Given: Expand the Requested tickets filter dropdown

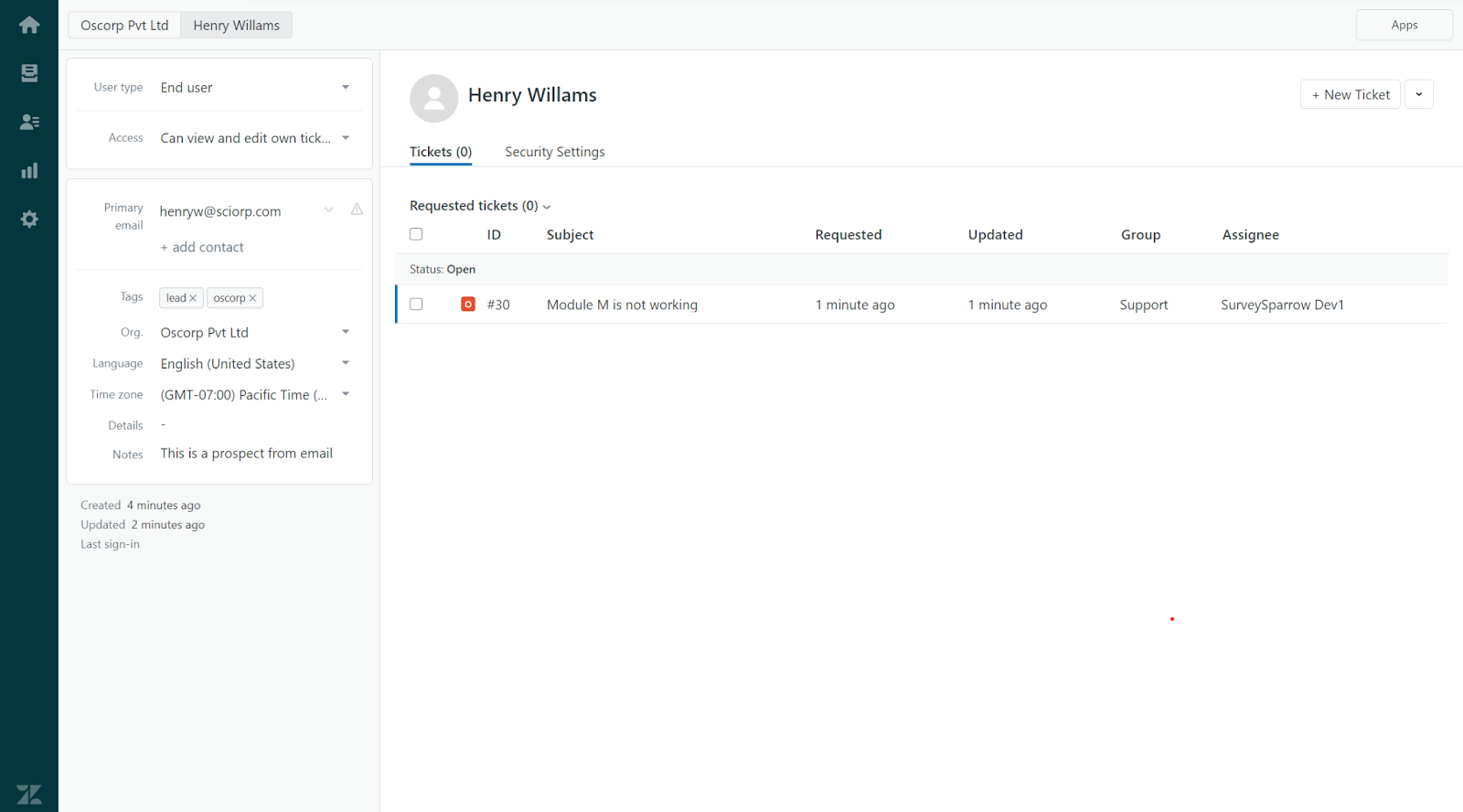Looking at the screenshot, I should [x=547, y=207].
